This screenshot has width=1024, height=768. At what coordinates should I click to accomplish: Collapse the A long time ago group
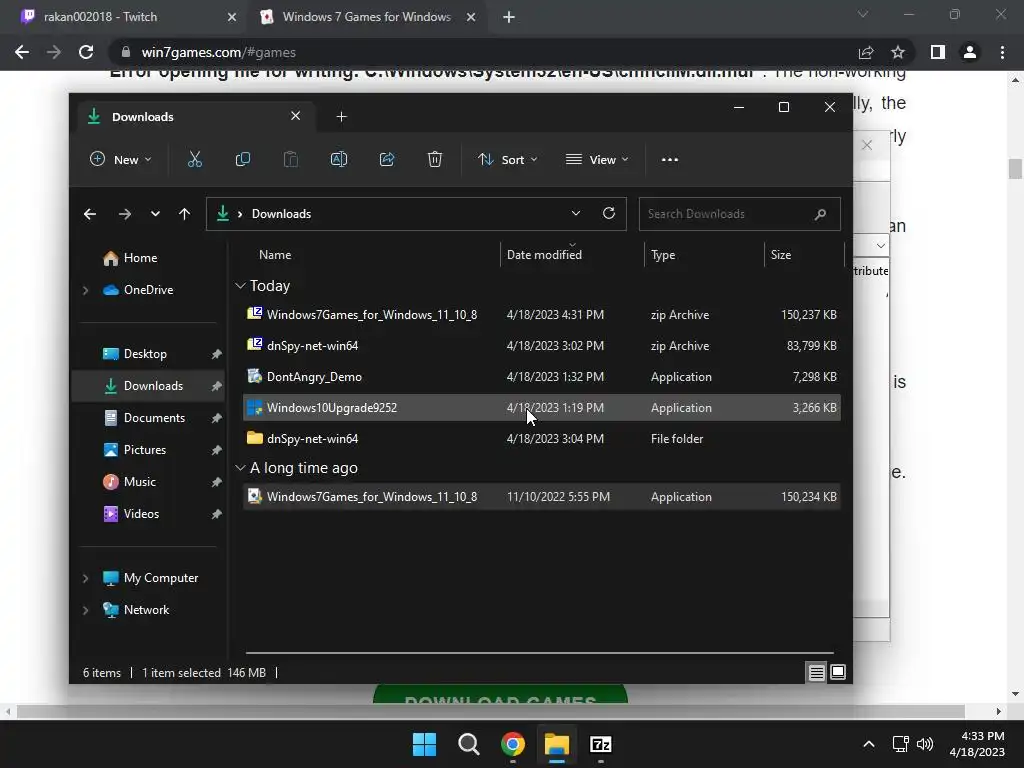pos(240,468)
